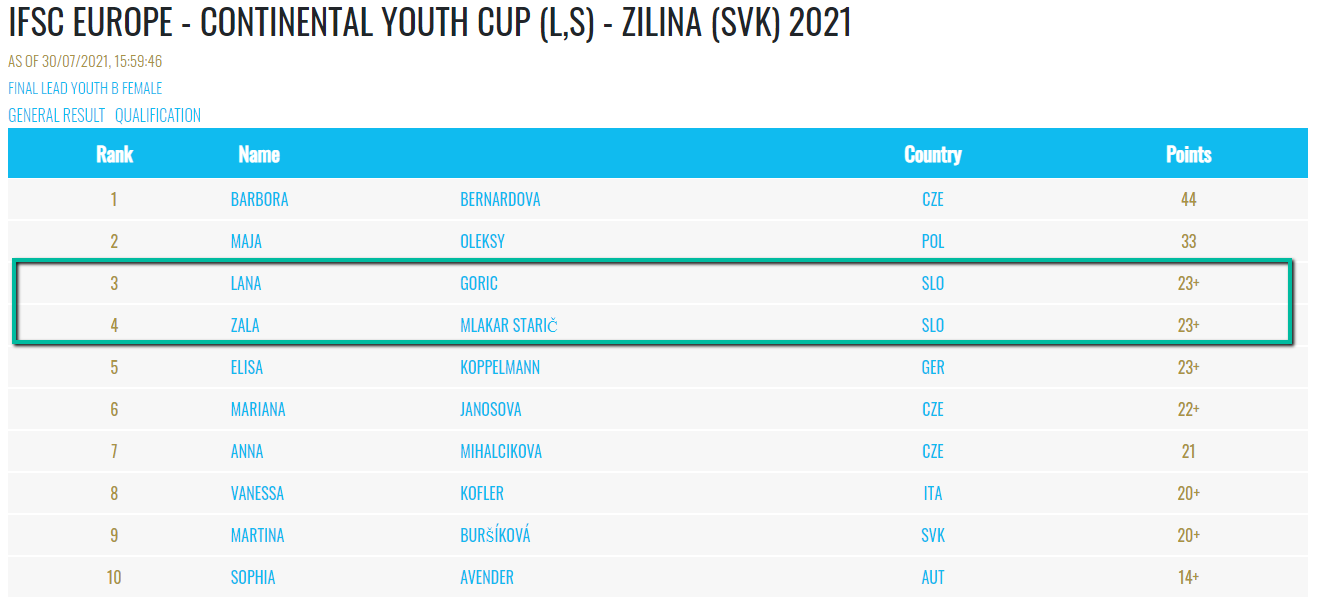The width and height of the screenshot is (1318, 607).
Task: Click the KOPPELMANN surname link
Action: tap(500, 367)
